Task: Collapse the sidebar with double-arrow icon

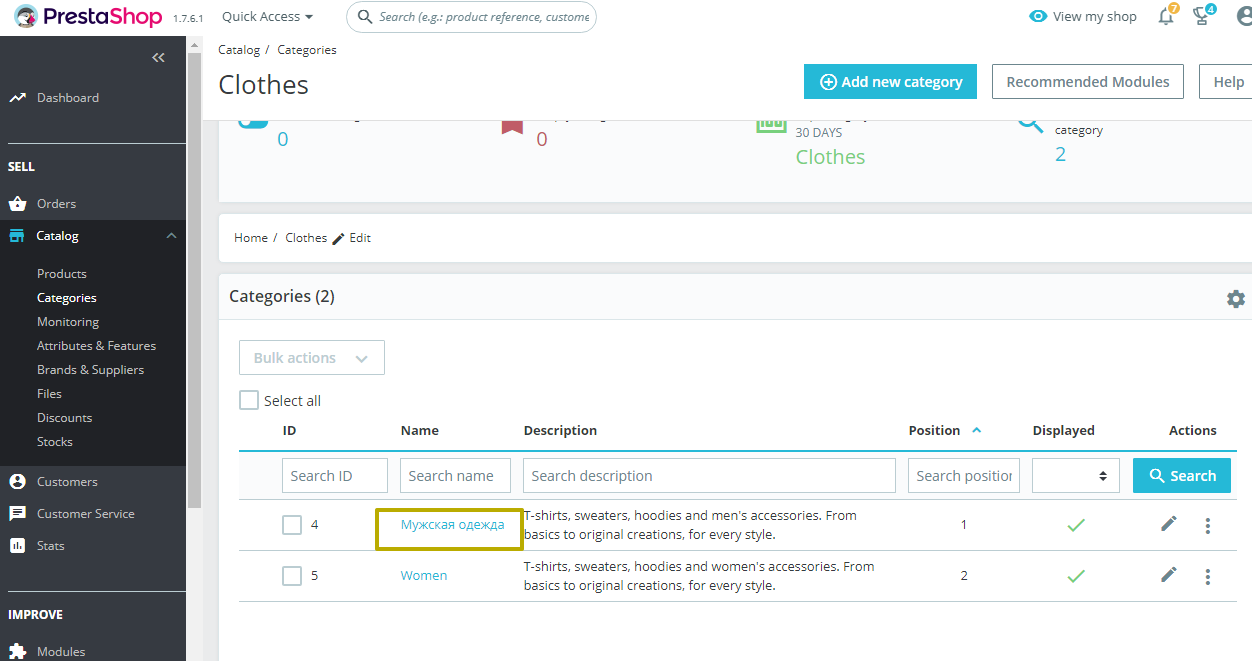Action: [x=158, y=58]
